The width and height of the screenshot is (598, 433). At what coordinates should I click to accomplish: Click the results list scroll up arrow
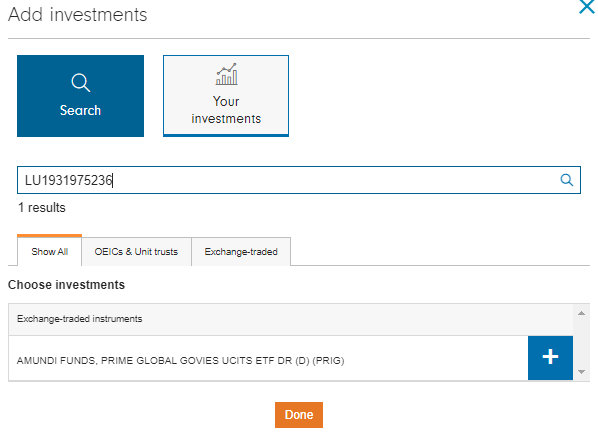(581, 313)
